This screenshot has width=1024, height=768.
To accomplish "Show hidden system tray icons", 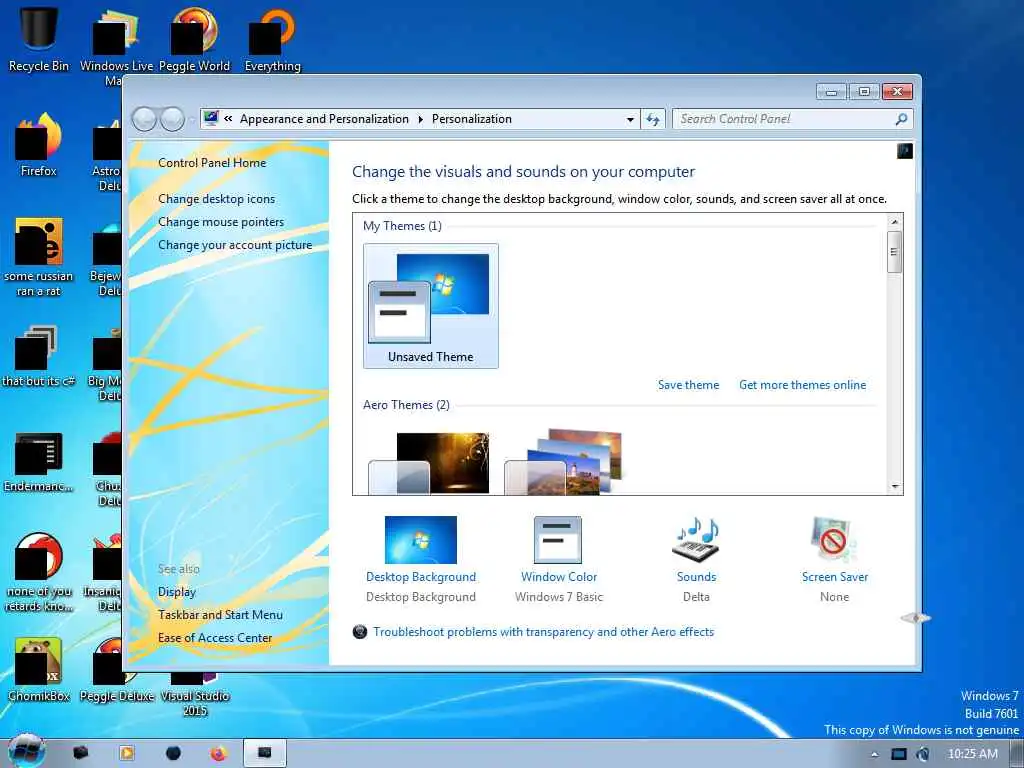I will [x=874, y=755].
